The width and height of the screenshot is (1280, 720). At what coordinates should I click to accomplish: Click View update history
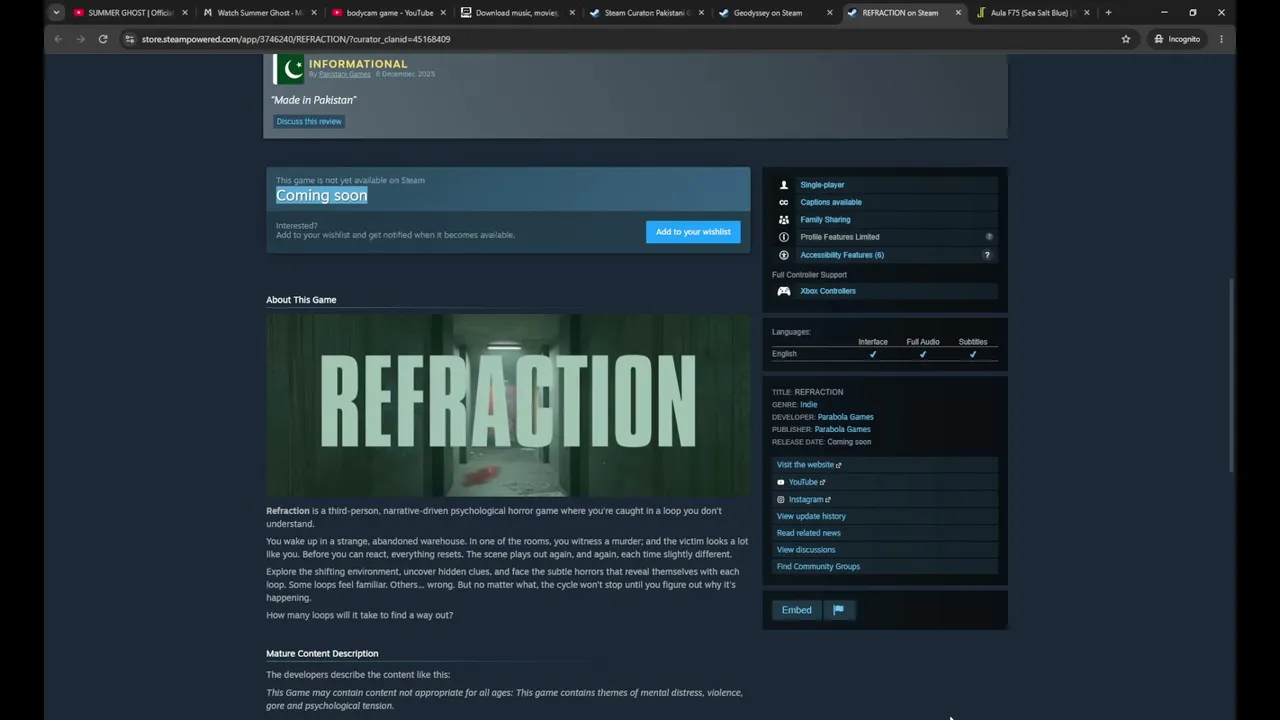click(x=811, y=516)
